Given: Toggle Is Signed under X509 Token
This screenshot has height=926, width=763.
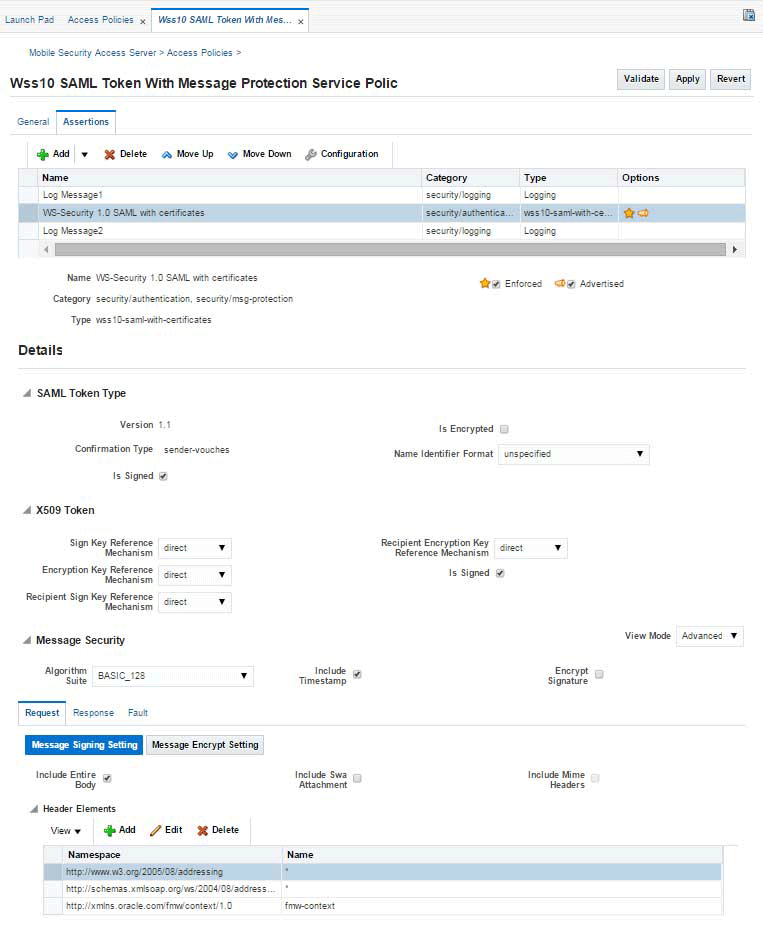Looking at the screenshot, I should (x=500, y=573).
